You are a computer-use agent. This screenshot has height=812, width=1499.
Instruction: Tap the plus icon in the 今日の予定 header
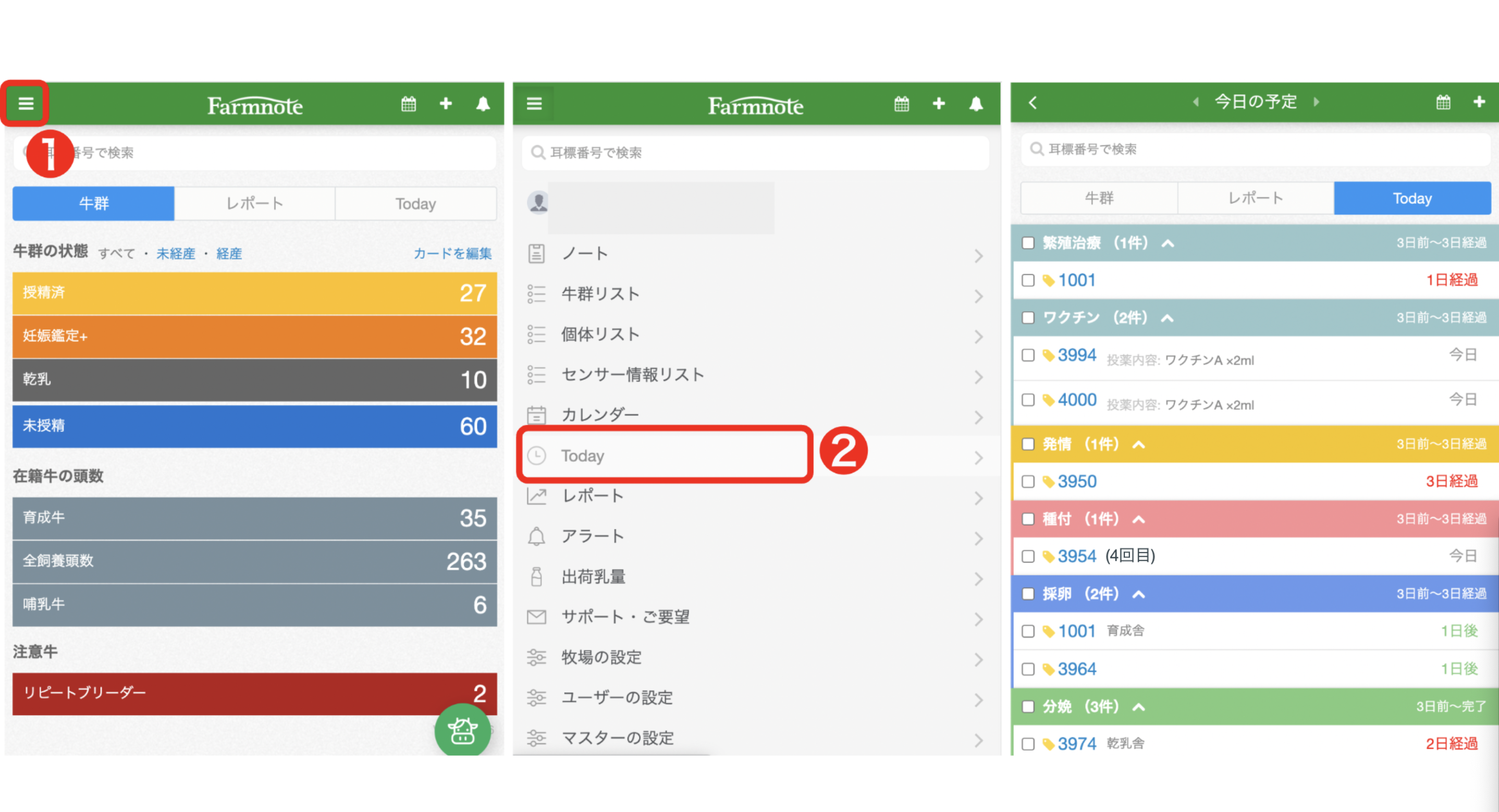tap(1479, 103)
